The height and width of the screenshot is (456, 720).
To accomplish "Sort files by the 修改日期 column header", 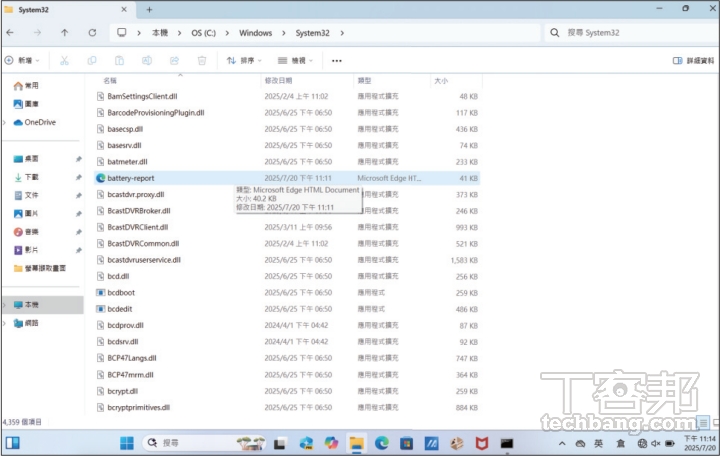I will 278,80.
